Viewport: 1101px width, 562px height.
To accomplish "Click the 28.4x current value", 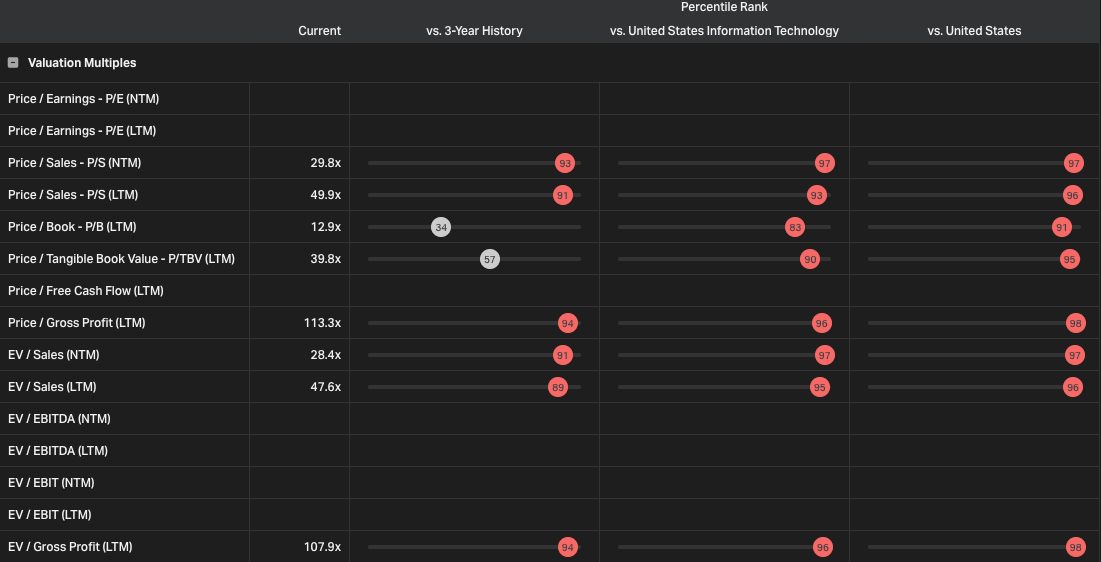I will [x=326, y=355].
